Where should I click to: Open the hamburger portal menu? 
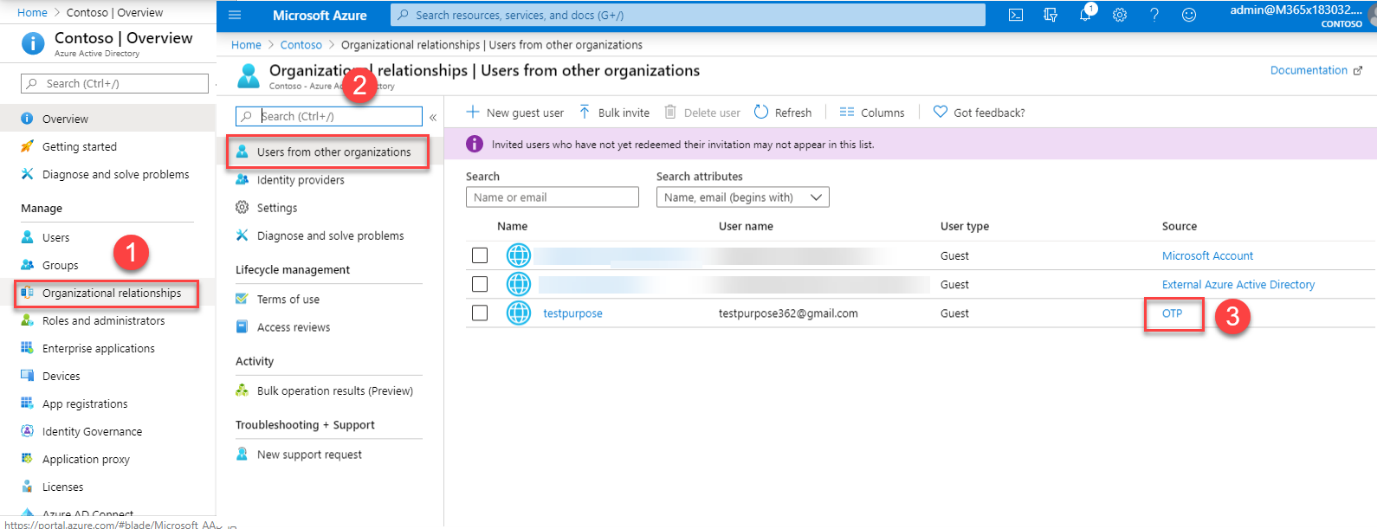pyautogui.click(x=235, y=15)
